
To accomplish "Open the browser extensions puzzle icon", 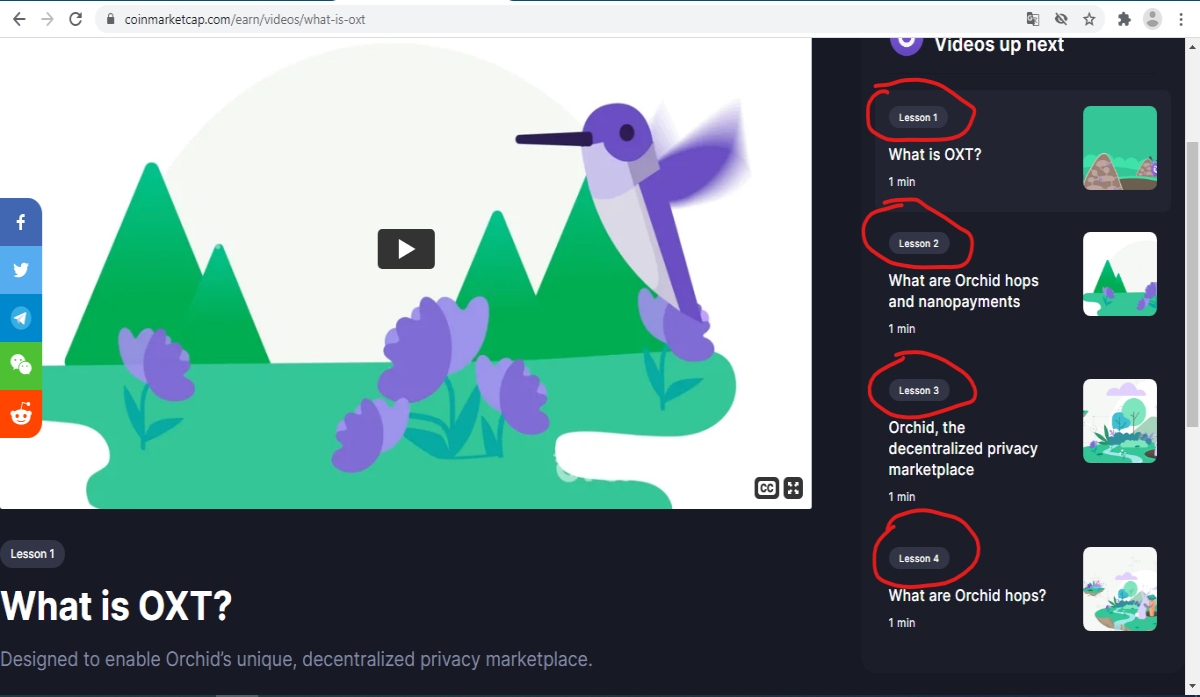I will [x=1124, y=19].
